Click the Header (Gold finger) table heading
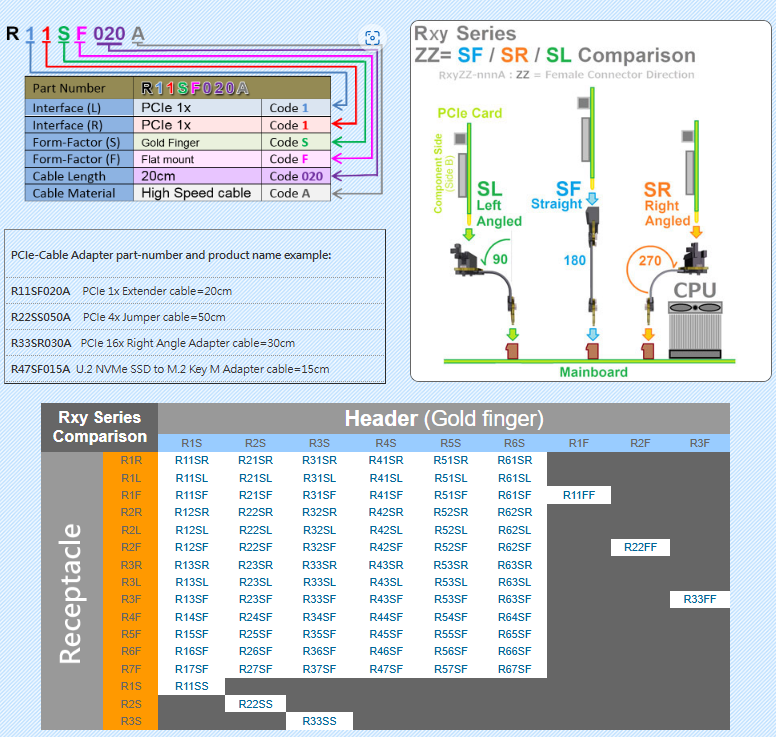The width and height of the screenshot is (776, 737). click(443, 418)
